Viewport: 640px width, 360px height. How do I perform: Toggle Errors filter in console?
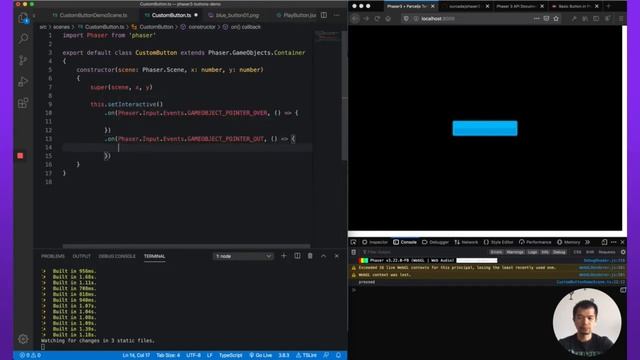click(496, 252)
